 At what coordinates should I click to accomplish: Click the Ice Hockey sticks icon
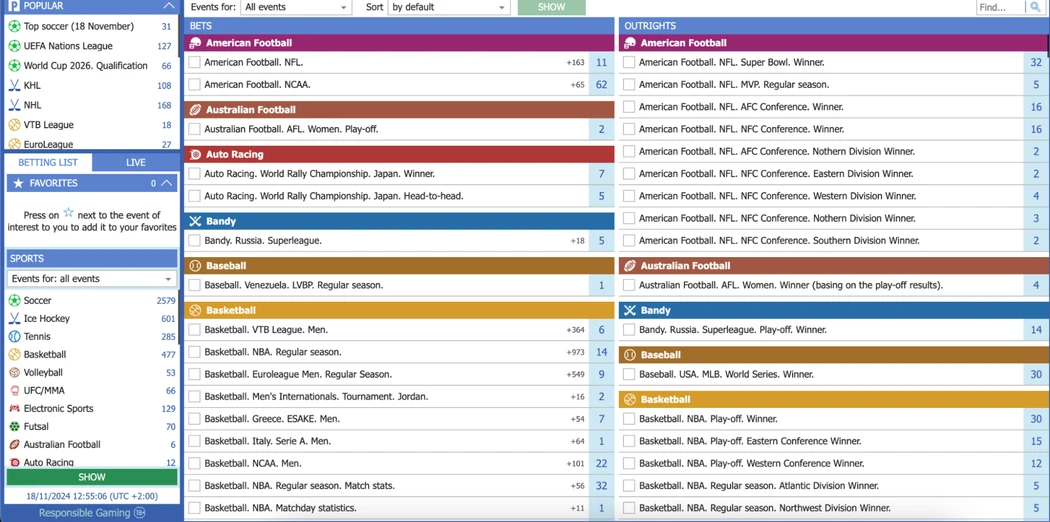[14, 318]
